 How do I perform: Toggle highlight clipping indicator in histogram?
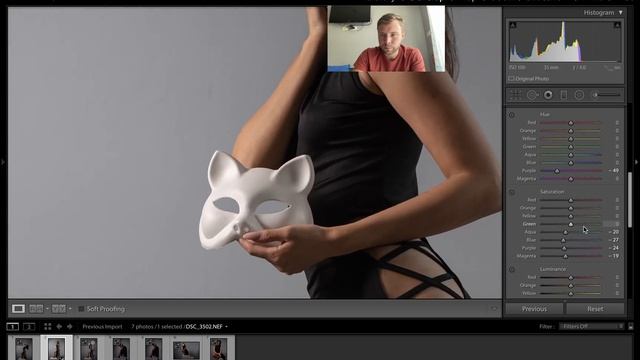click(617, 25)
